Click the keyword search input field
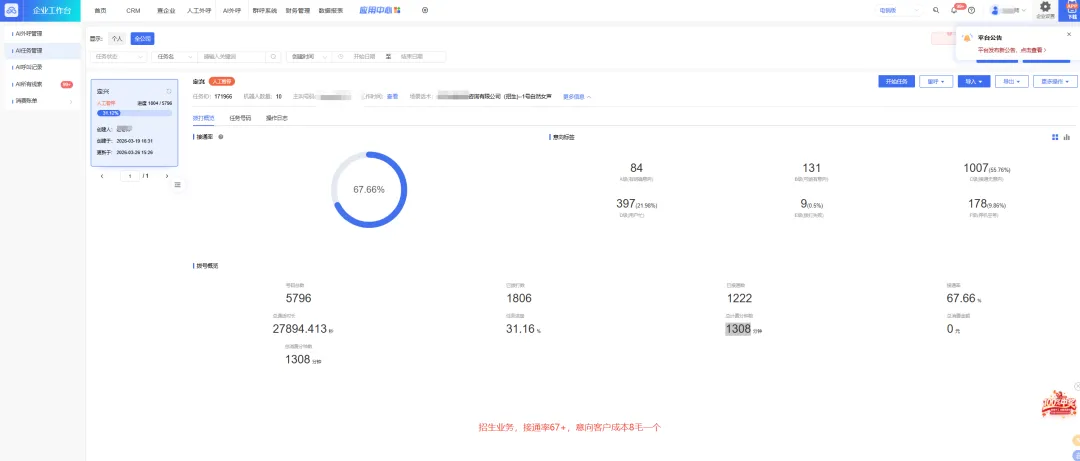The width and height of the screenshot is (1080, 461). 233,57
